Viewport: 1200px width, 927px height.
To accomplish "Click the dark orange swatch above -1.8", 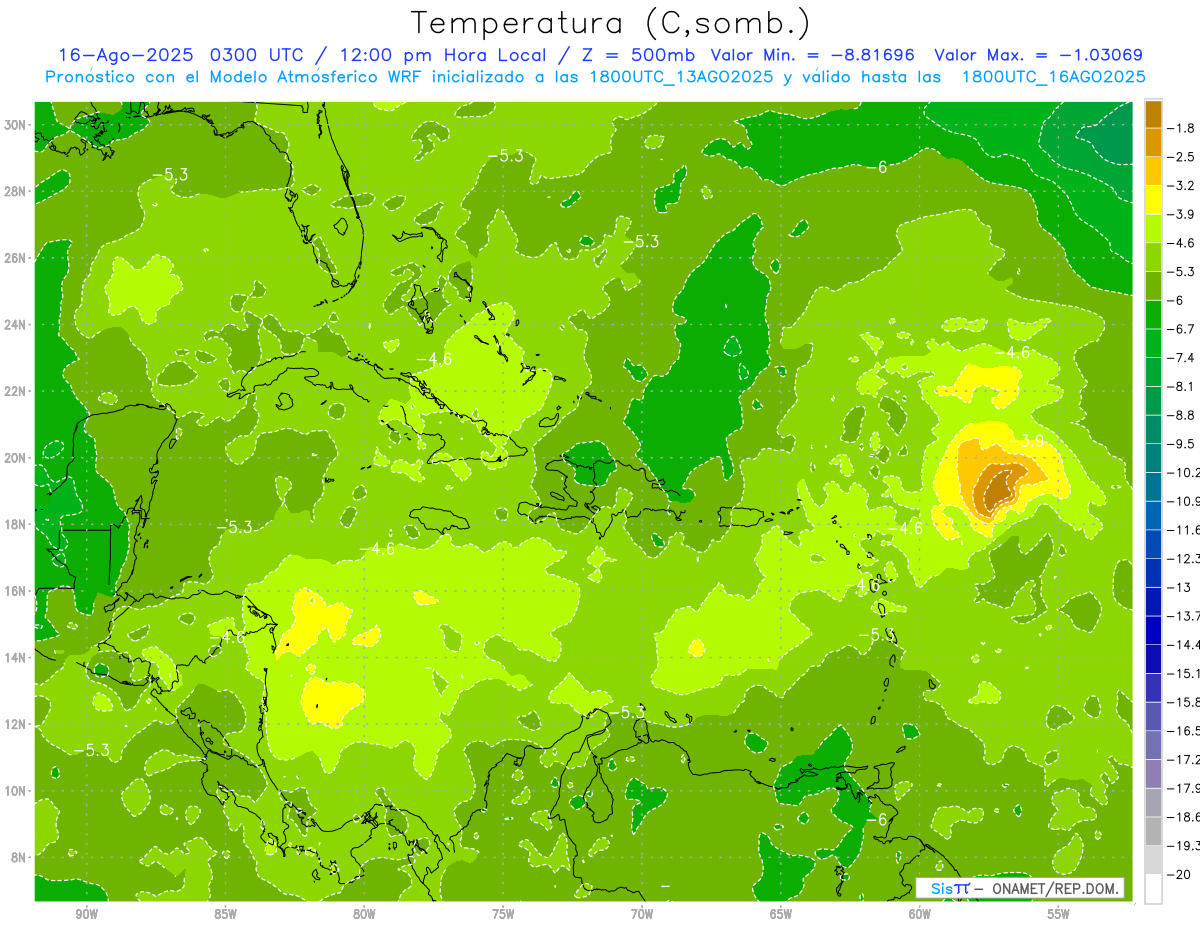I will (x=1153, y=114).
